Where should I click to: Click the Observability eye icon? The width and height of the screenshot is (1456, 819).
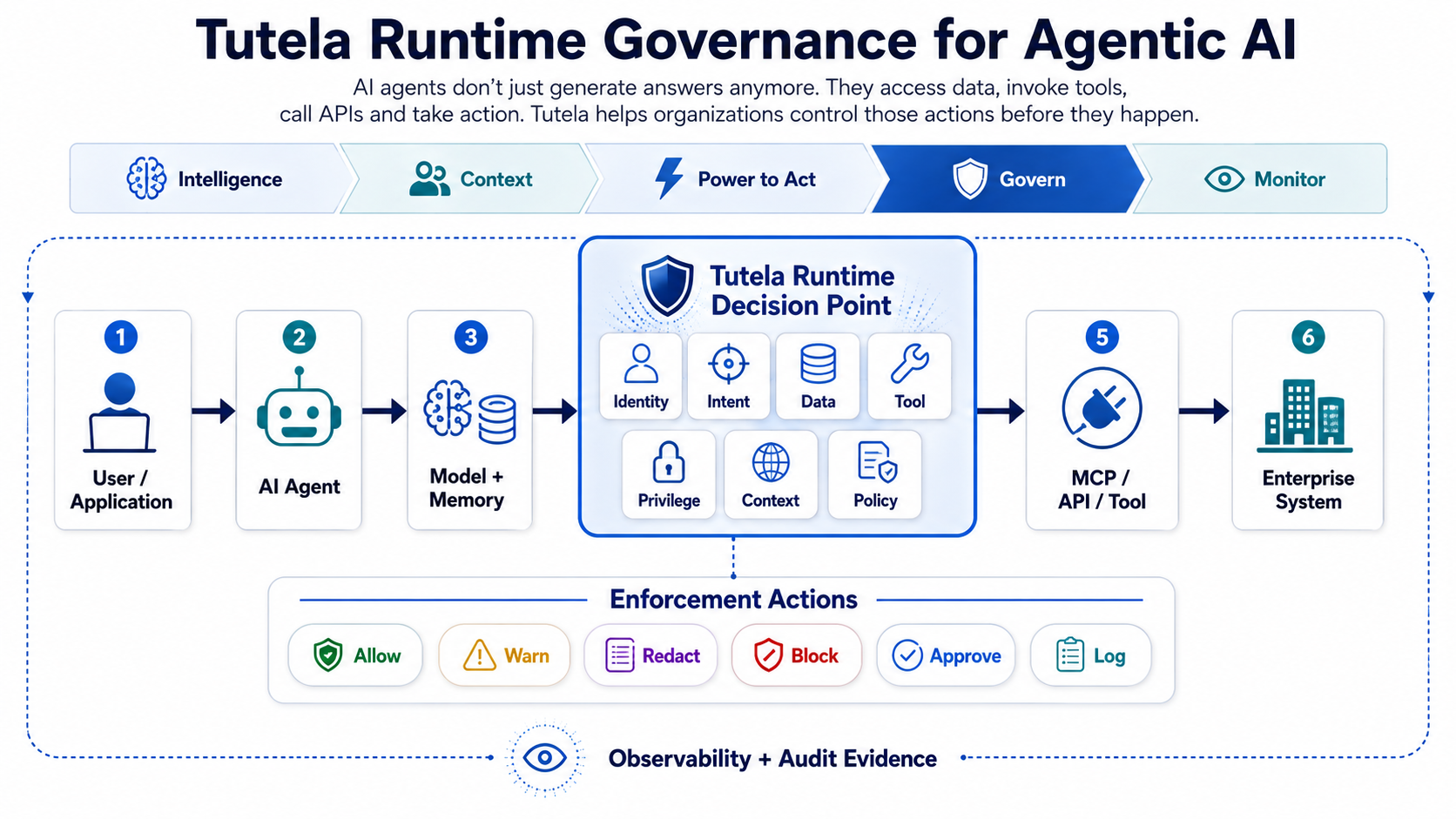click(545, 758)
